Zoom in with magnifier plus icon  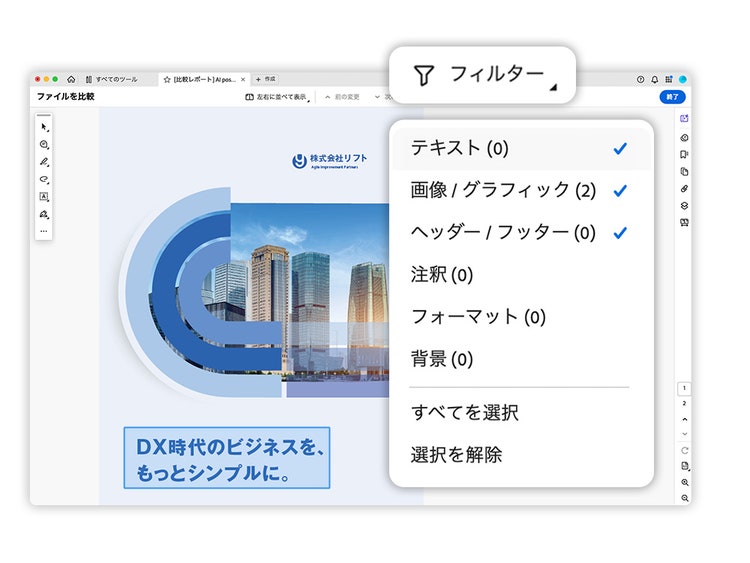[684, 483]
